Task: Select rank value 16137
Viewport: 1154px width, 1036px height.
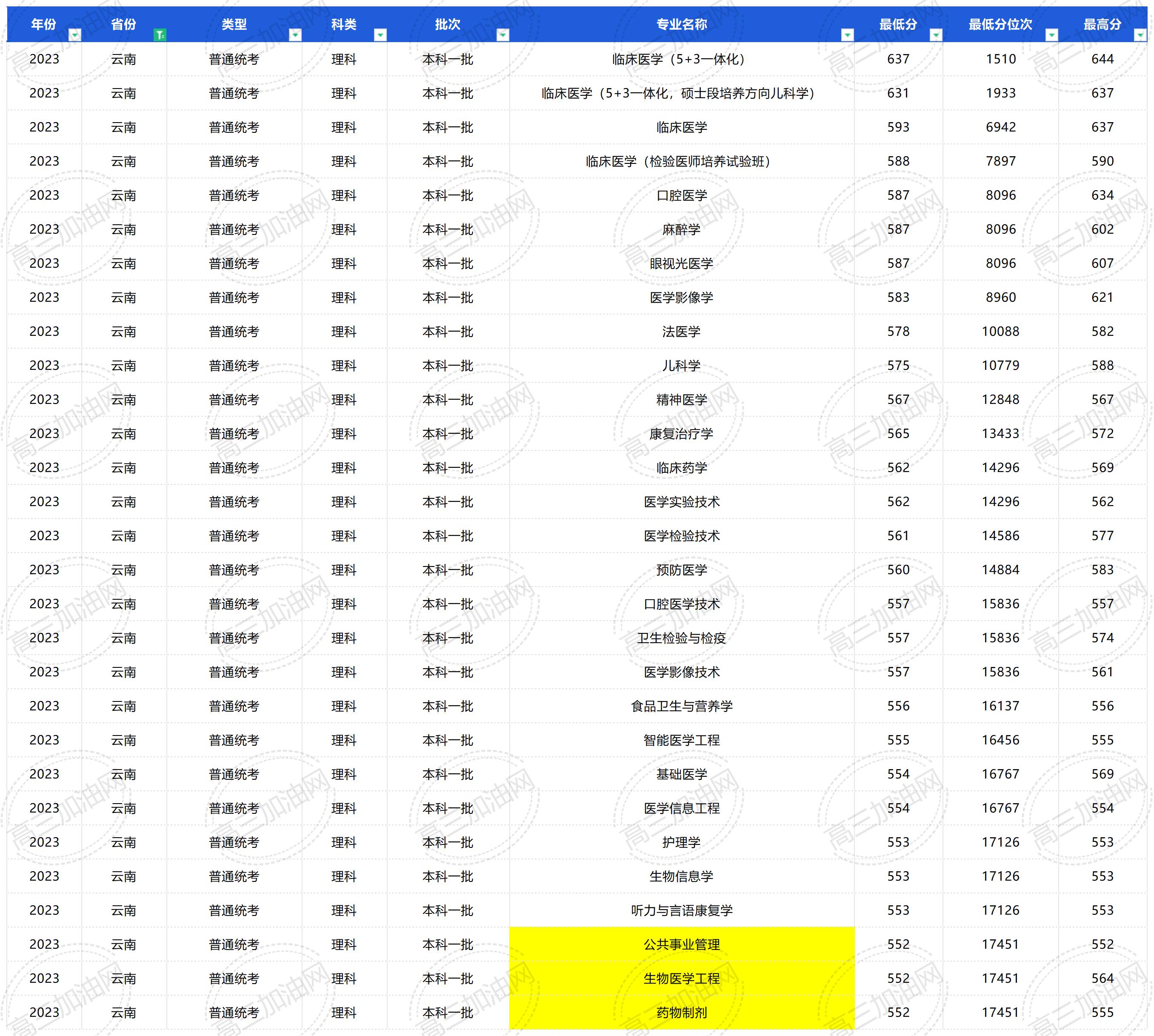Action: (x=1000, y=706)
